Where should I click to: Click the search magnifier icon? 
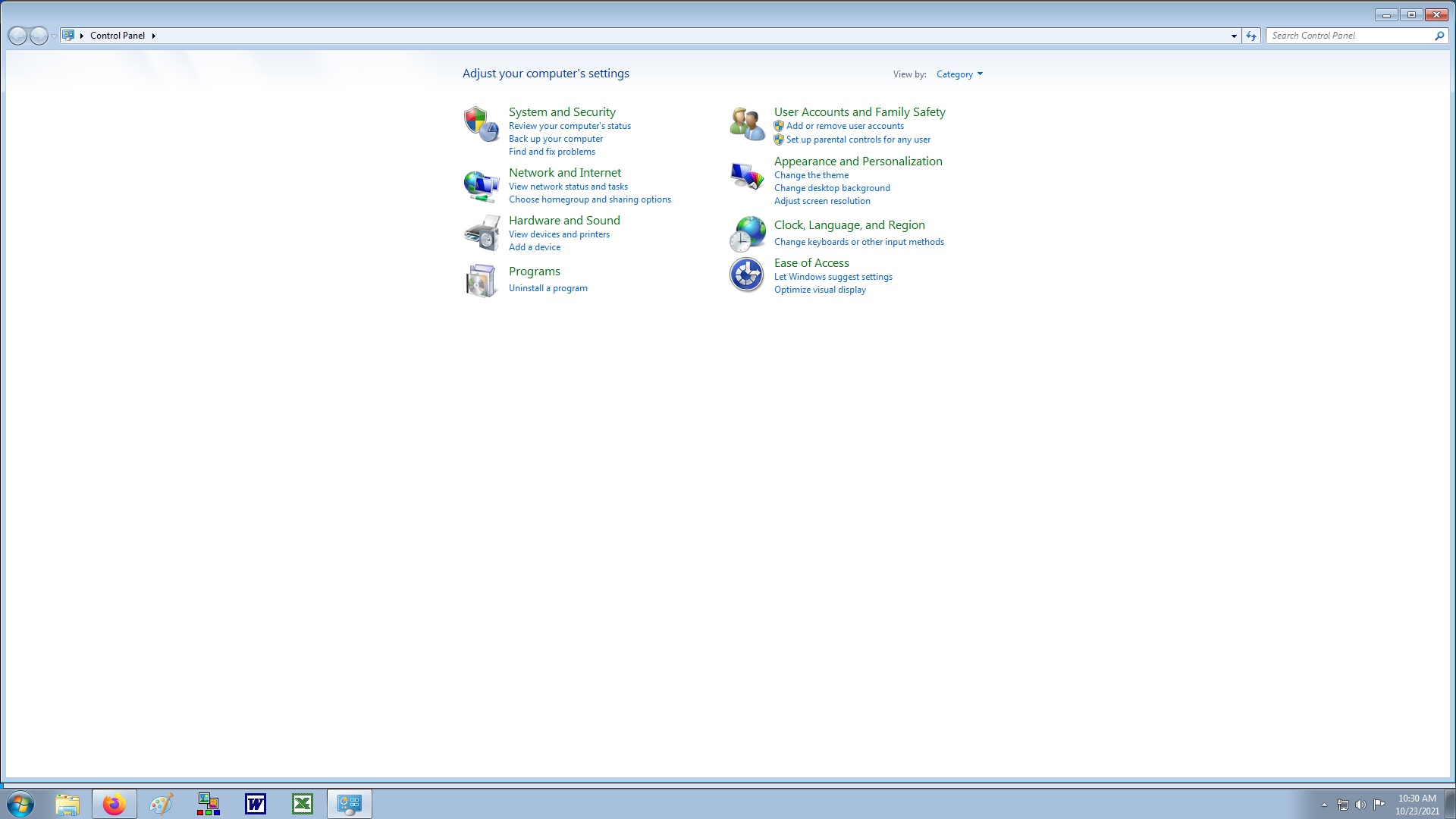point(1439,36)
